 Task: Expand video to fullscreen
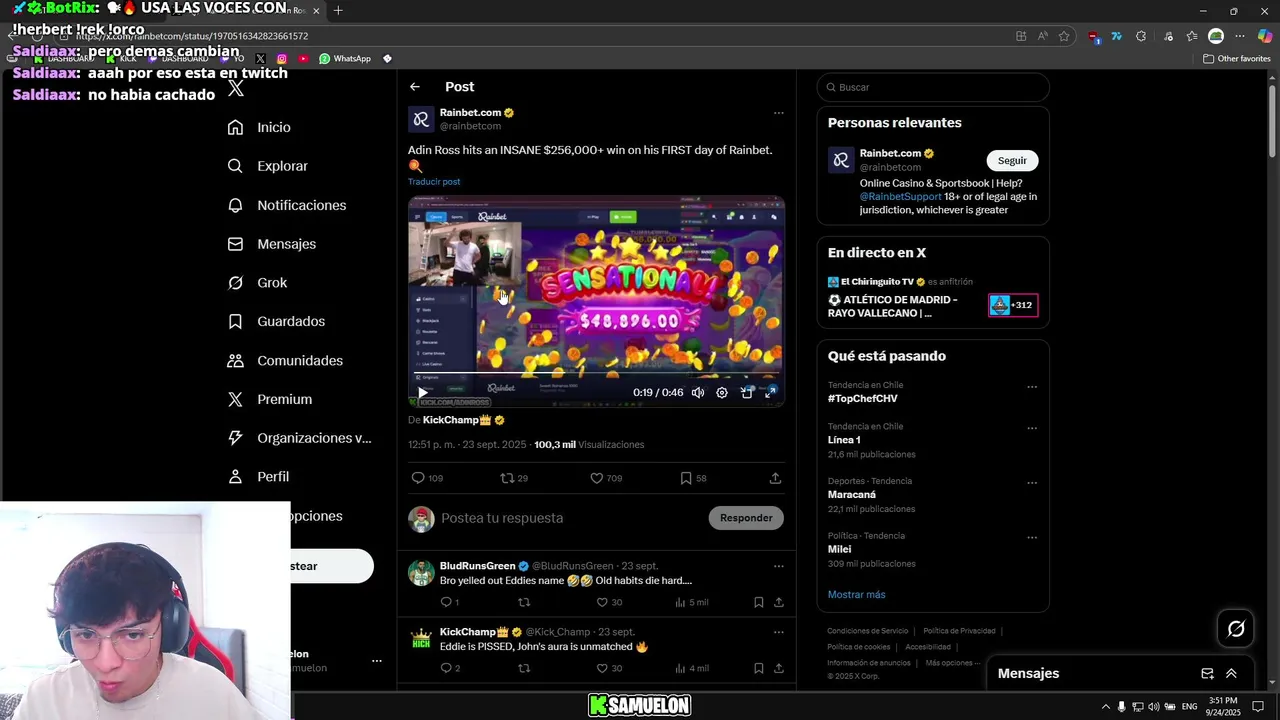coord(770,393)
